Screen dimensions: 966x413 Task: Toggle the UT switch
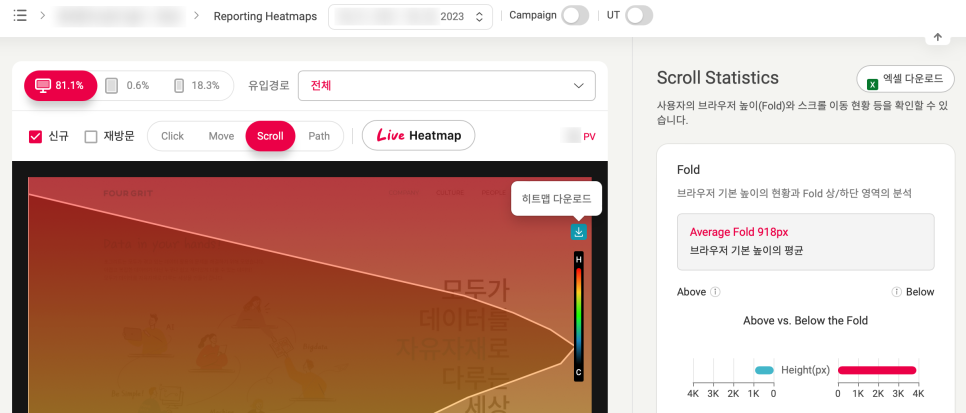click(639, 15)
